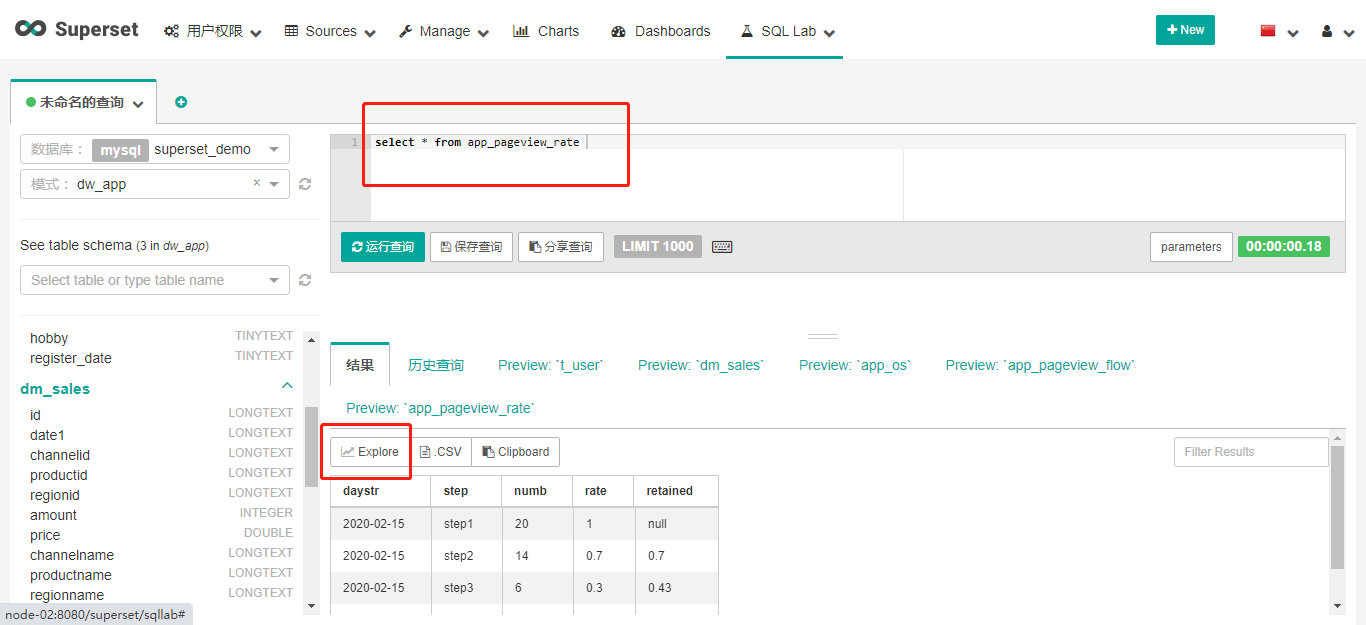Image resolution: width=1366 pixels, height=625 pixels.
Task: Open the Dashboards menu
Action: click(659, 31)
